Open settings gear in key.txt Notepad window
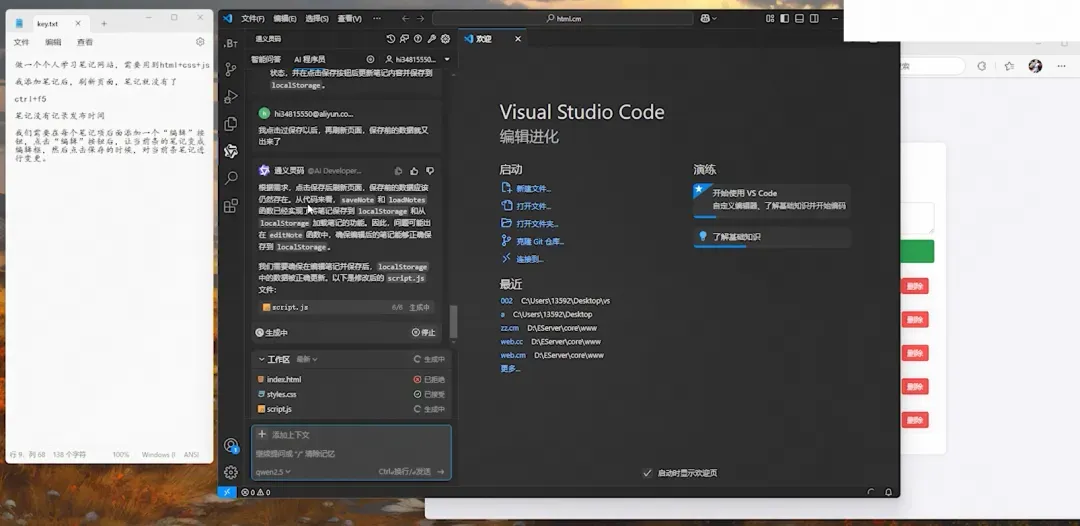Image resolution: width=1080 pixels, height=526 pixels. 200,42
